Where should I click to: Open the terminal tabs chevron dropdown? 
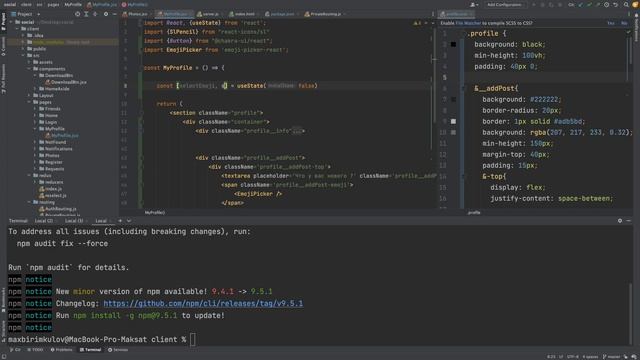pyautogui.click(x=129, y=220)
